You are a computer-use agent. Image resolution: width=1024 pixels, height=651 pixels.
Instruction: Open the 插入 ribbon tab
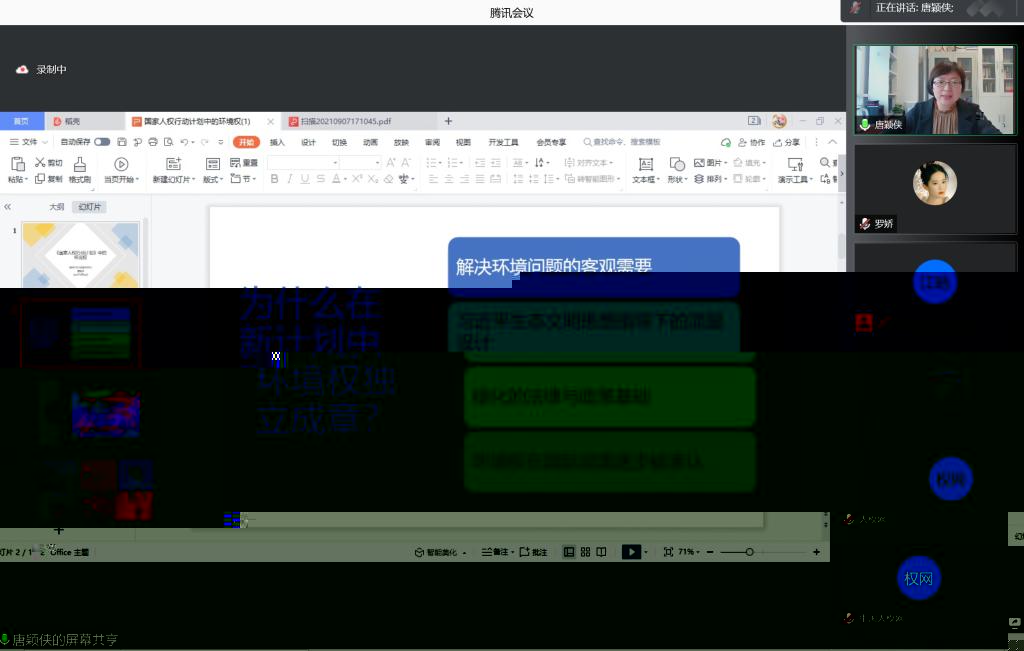(x=277, y=142)
